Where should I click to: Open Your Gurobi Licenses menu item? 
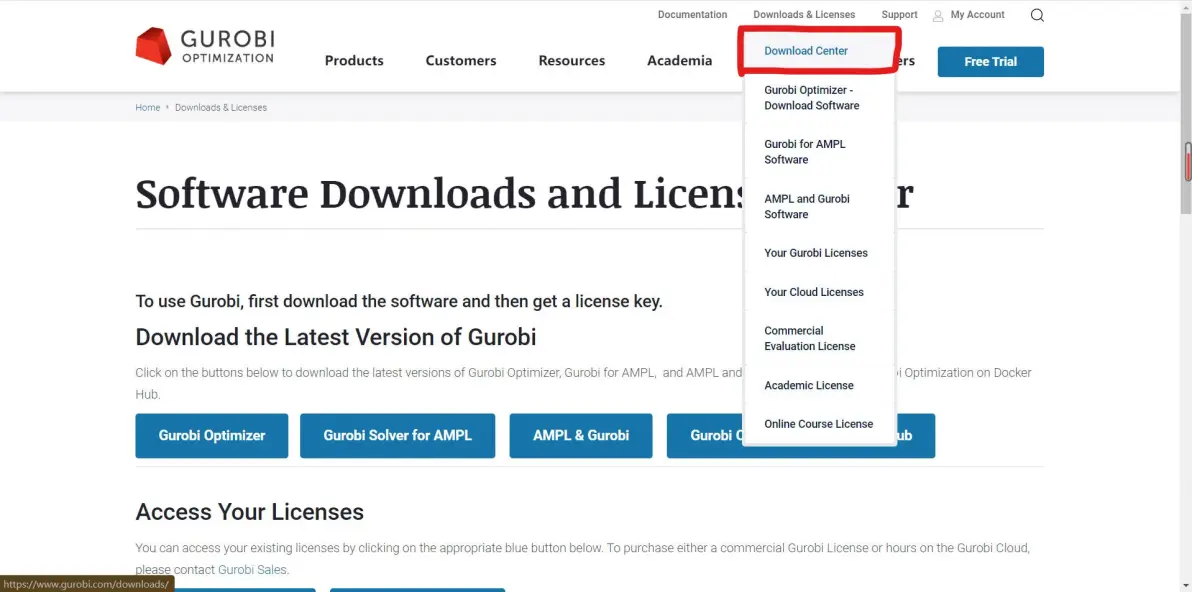coord(819,253)
